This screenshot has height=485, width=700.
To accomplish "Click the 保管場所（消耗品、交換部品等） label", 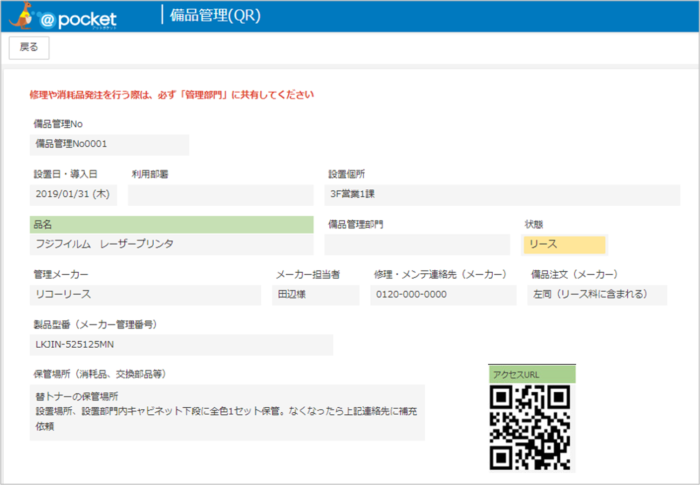I will pyautogui.click(x=100, y=374).
